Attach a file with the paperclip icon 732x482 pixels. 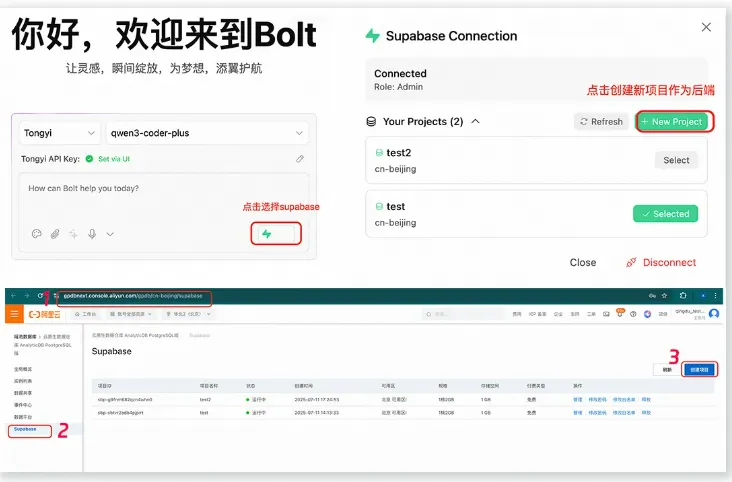tap(55, 234)
